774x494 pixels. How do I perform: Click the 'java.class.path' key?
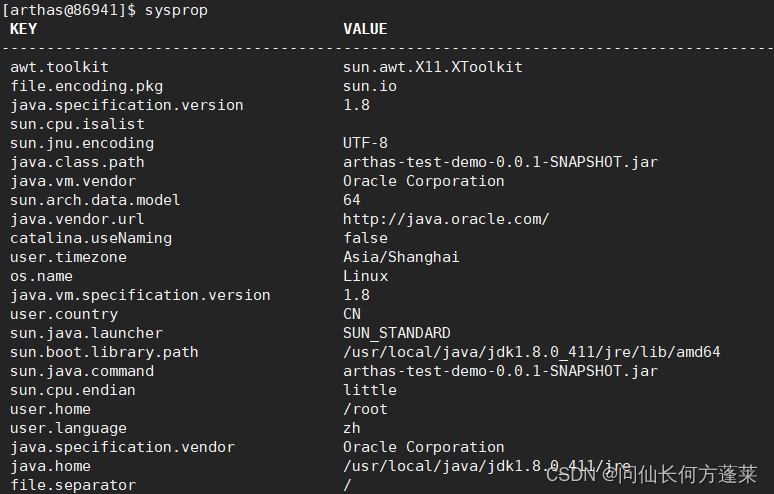pos(77,162)
